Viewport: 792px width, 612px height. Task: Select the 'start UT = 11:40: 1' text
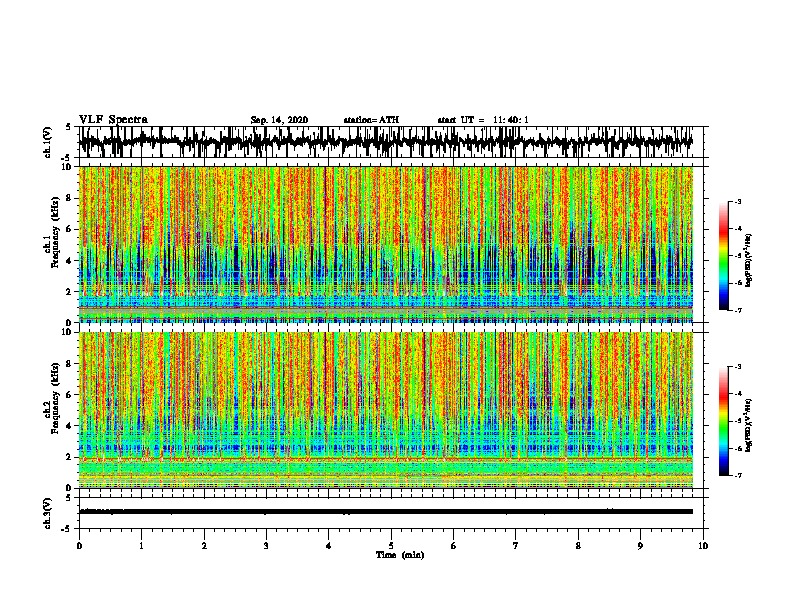click(483, 120)
